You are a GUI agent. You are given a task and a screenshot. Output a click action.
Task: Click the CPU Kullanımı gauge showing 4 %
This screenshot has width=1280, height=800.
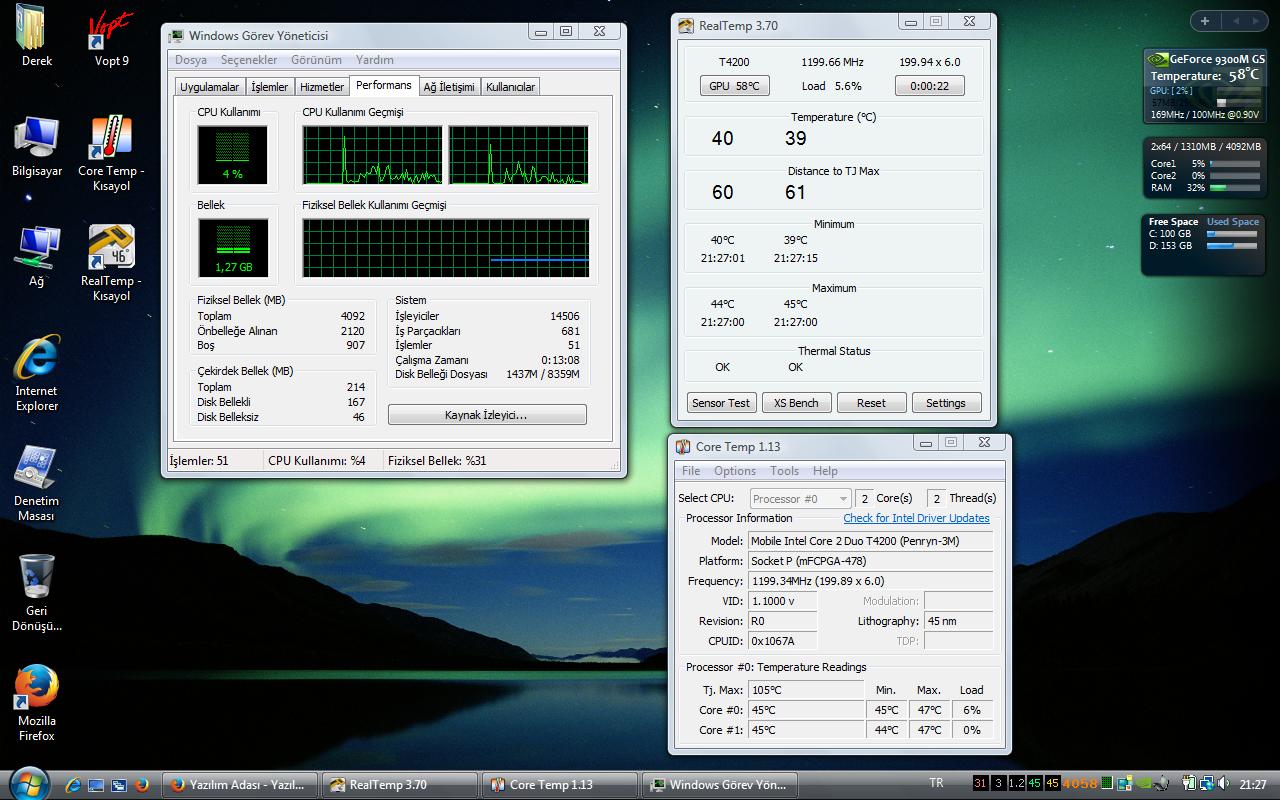click(x=232, y=155)
